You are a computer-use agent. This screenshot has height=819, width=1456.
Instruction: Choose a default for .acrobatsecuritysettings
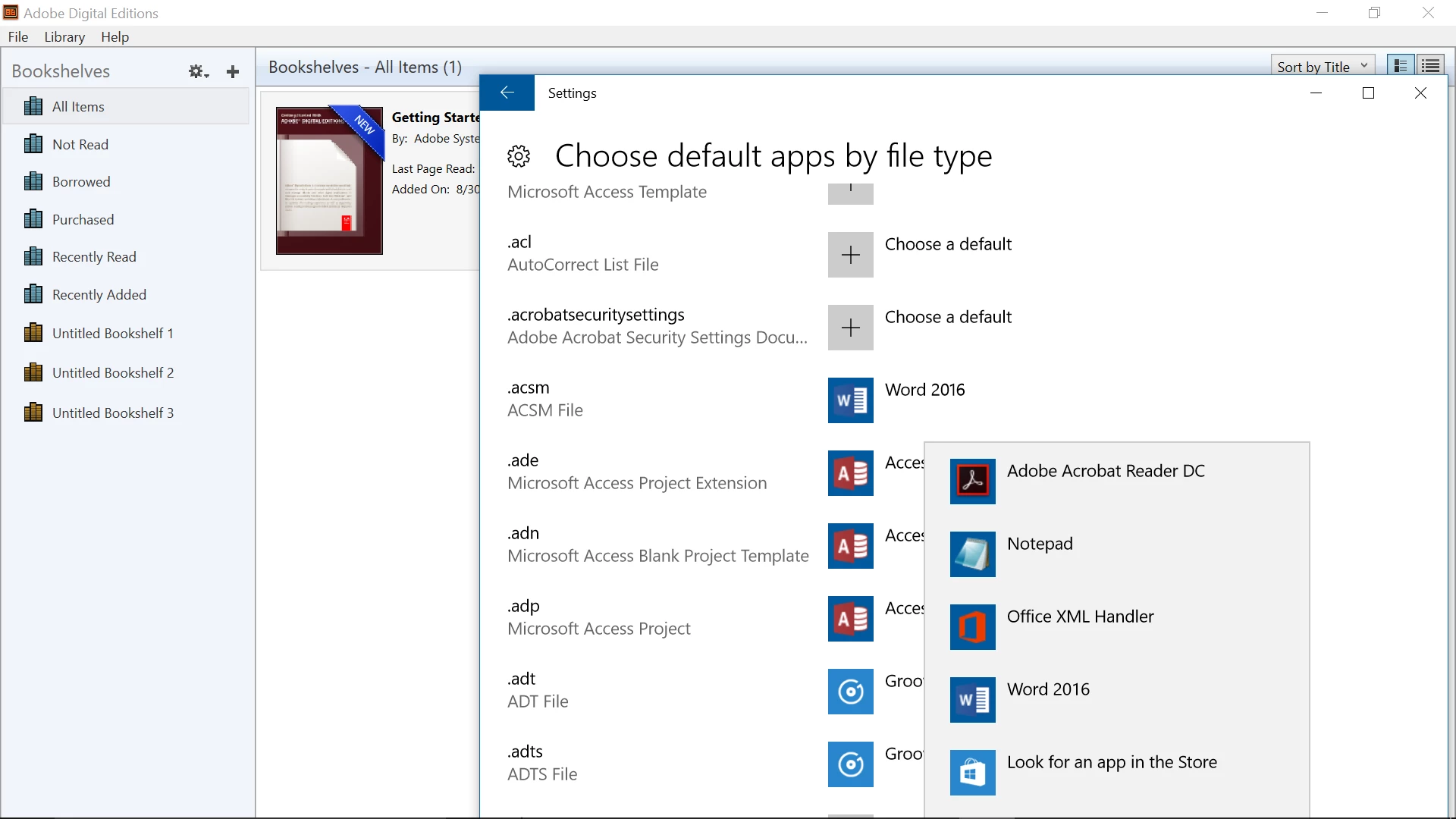coord(851,328)
